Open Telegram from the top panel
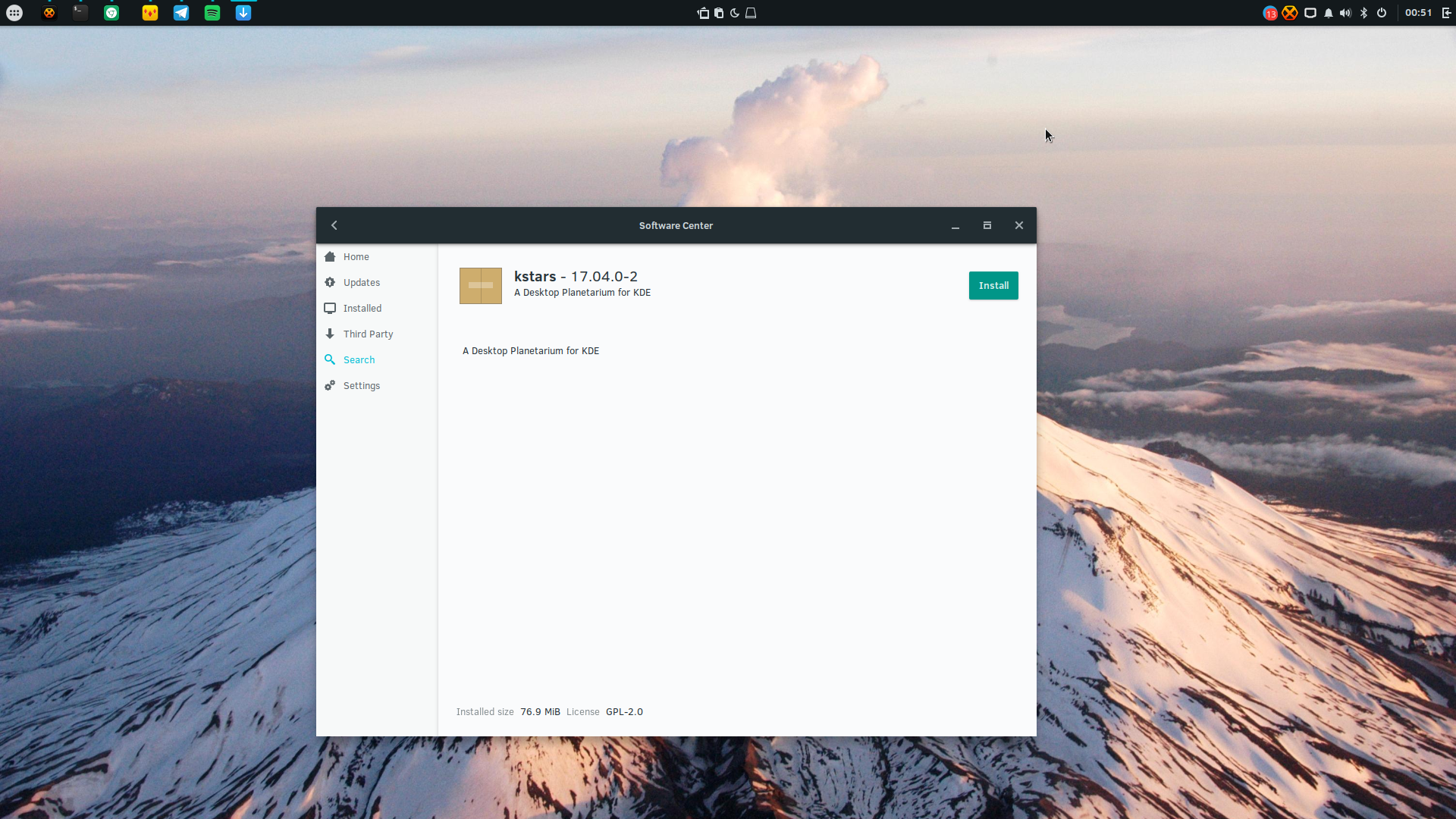Image resolution: width=1456 pixels, height=819 pixels. coord(181,13)
